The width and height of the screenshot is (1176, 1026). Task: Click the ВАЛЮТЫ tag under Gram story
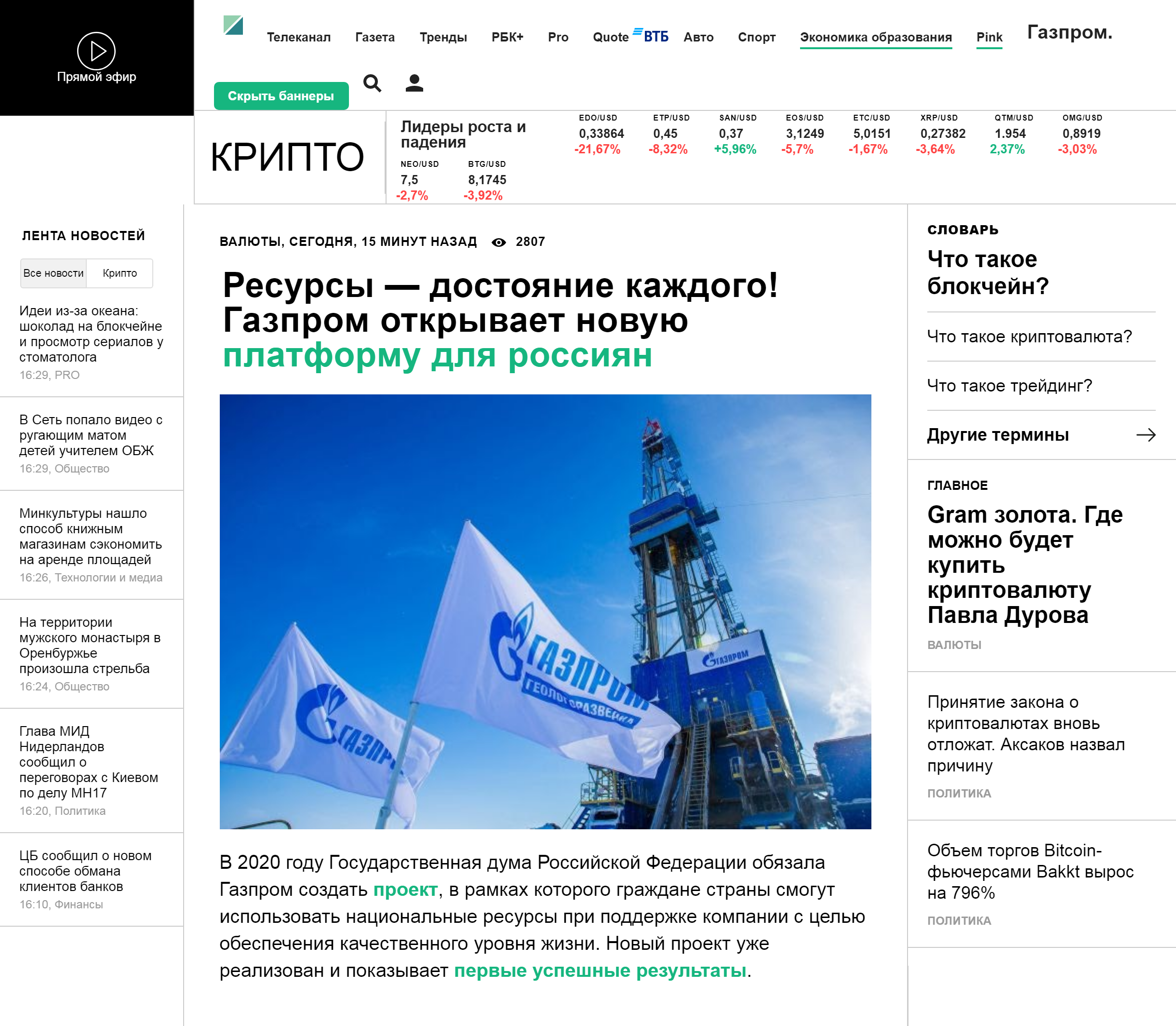(954, 645)
